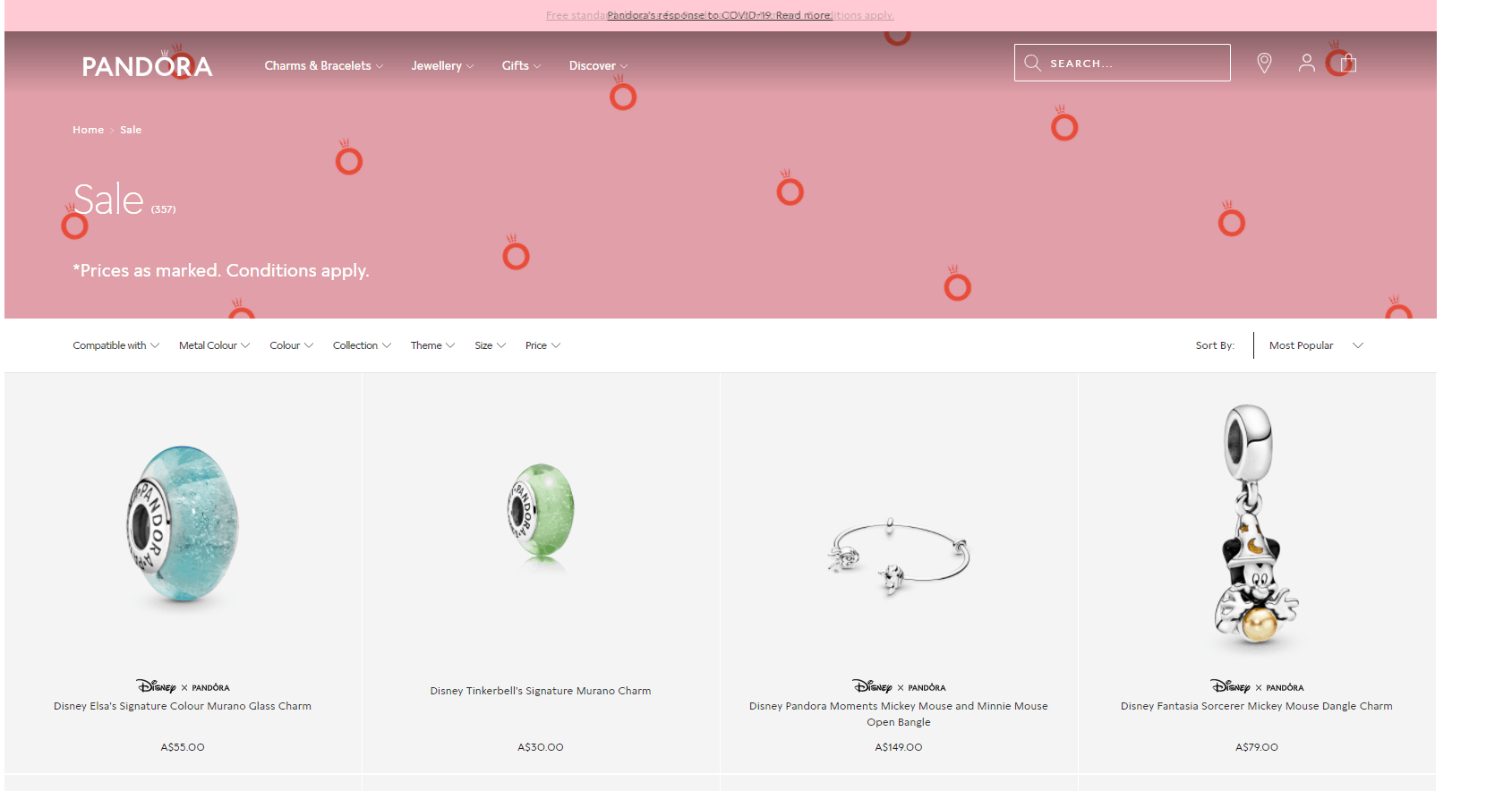Open Disney Elsa's Signature Colour Murano Glass Charm
The image size is (1512, 791).
click(183, 706)
